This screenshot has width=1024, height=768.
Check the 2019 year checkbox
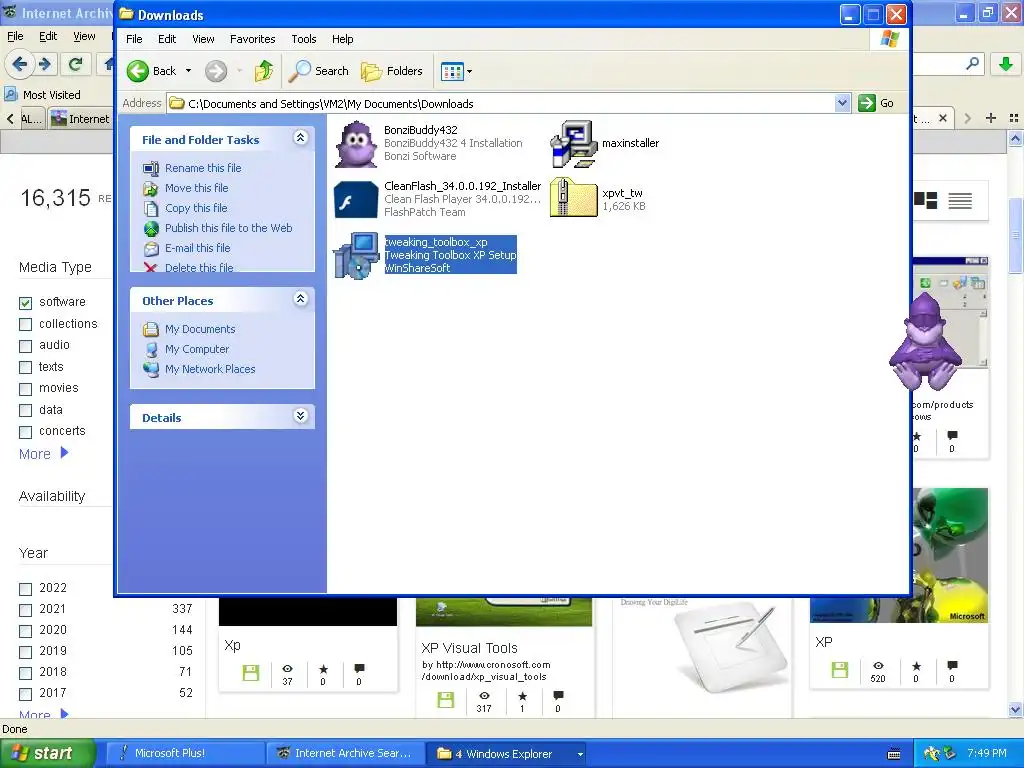pos(25,652)
